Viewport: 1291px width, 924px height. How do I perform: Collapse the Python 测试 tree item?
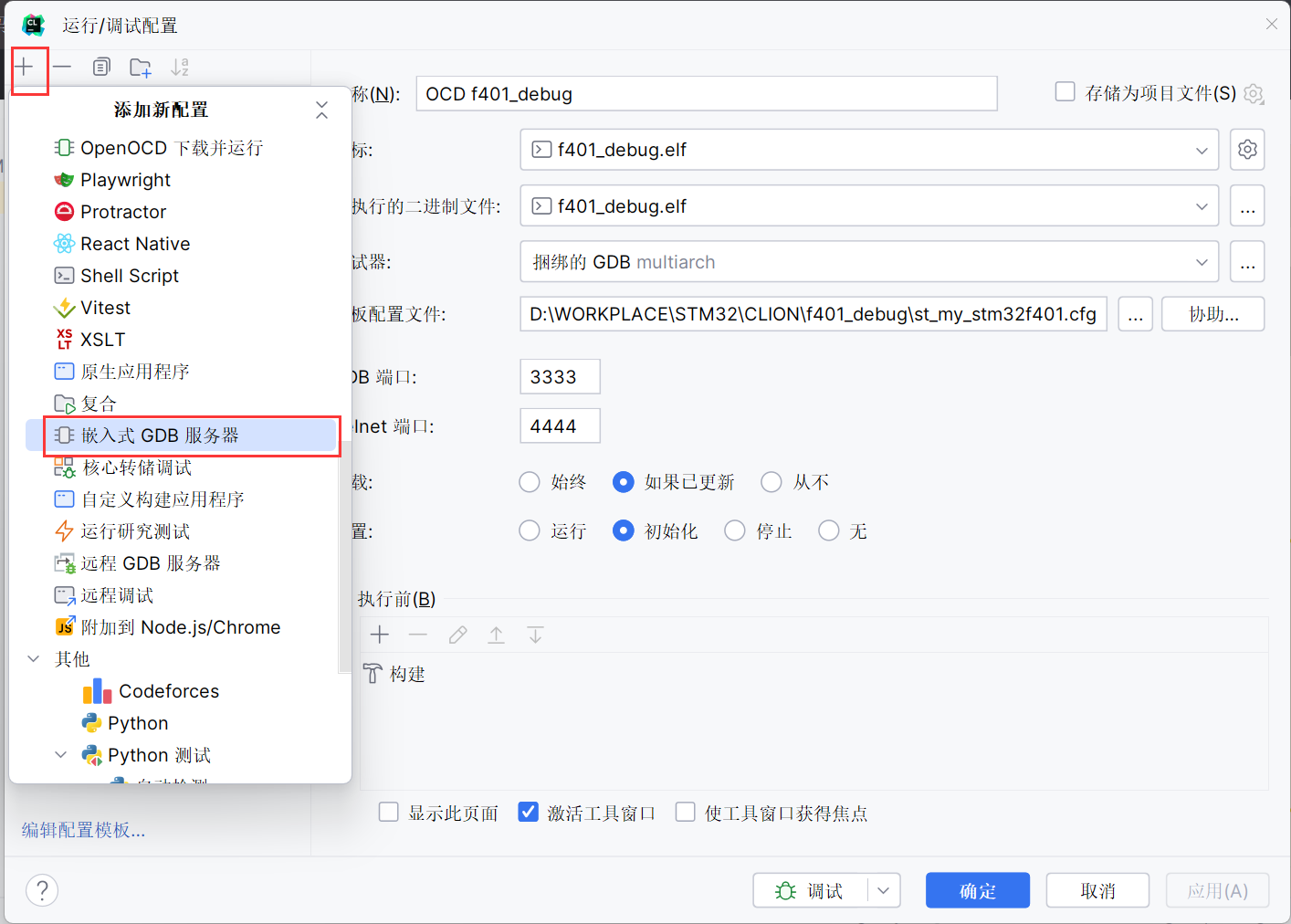(60, 754)
